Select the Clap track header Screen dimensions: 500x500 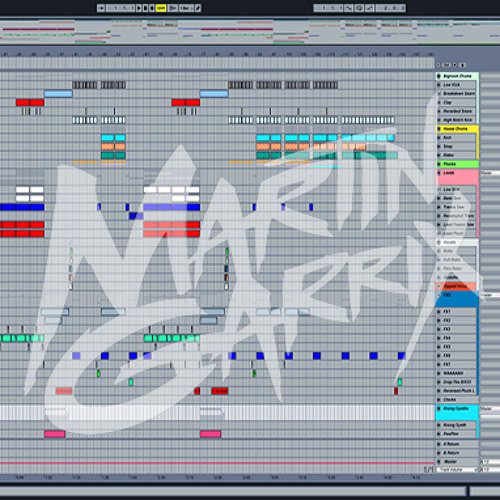(x=456, y=102)
